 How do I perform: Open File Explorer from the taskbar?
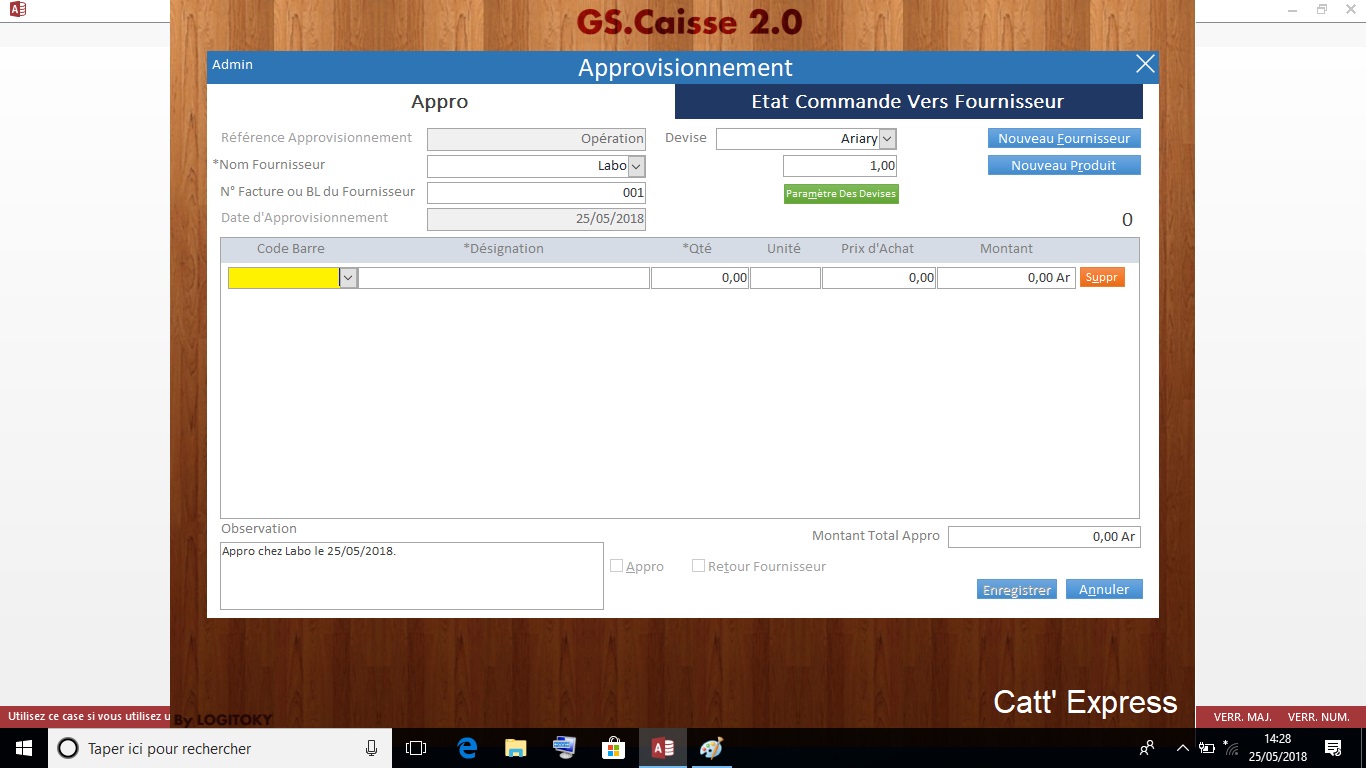[x=515, y=748]
